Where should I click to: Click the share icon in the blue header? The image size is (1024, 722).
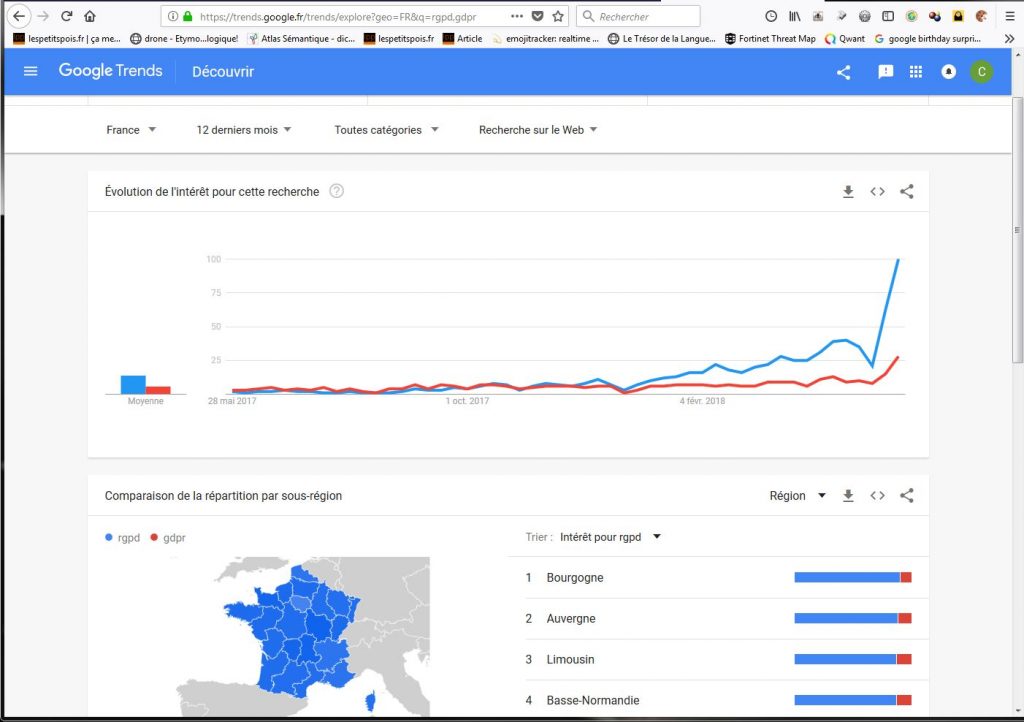coord(843,72)
